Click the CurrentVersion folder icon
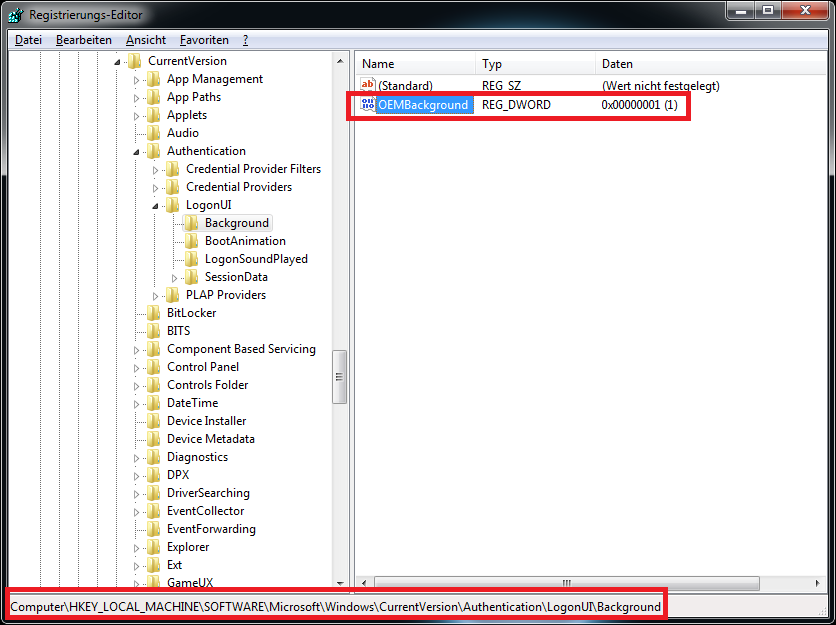 point(134,61)
